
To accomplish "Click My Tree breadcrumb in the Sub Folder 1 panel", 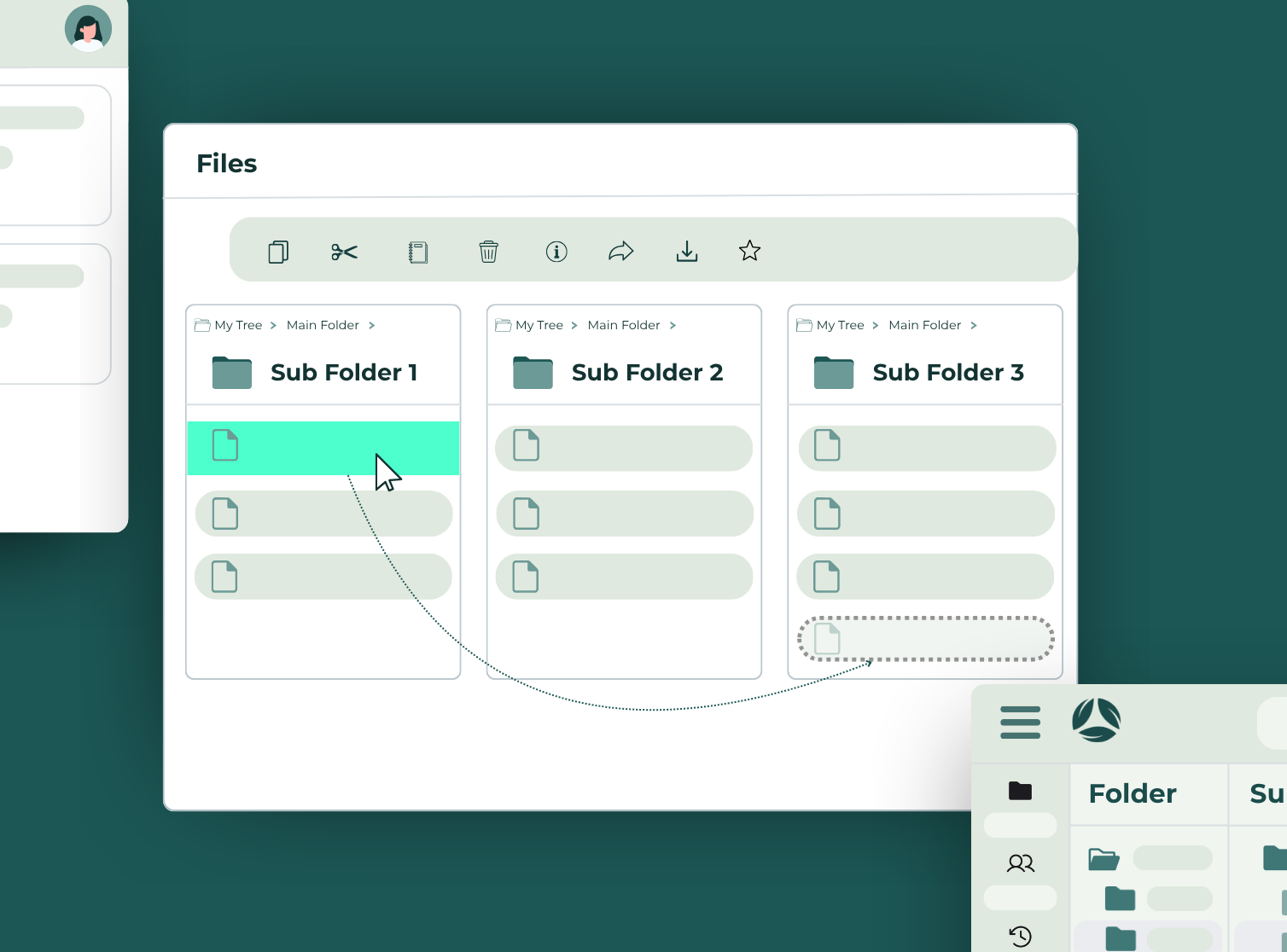I will 238,325.
